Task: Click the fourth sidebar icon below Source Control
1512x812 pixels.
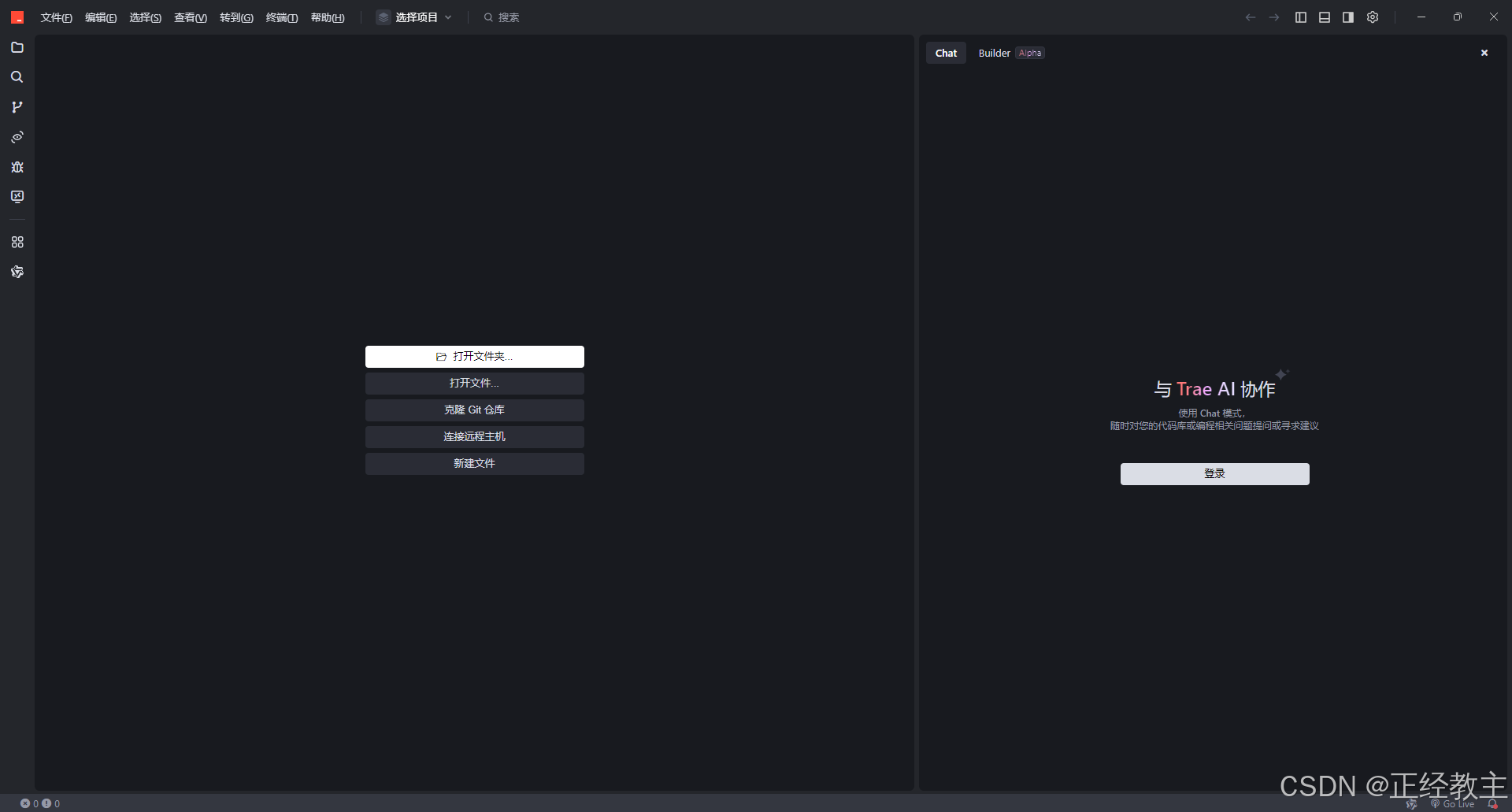Action: coord(17,137)
